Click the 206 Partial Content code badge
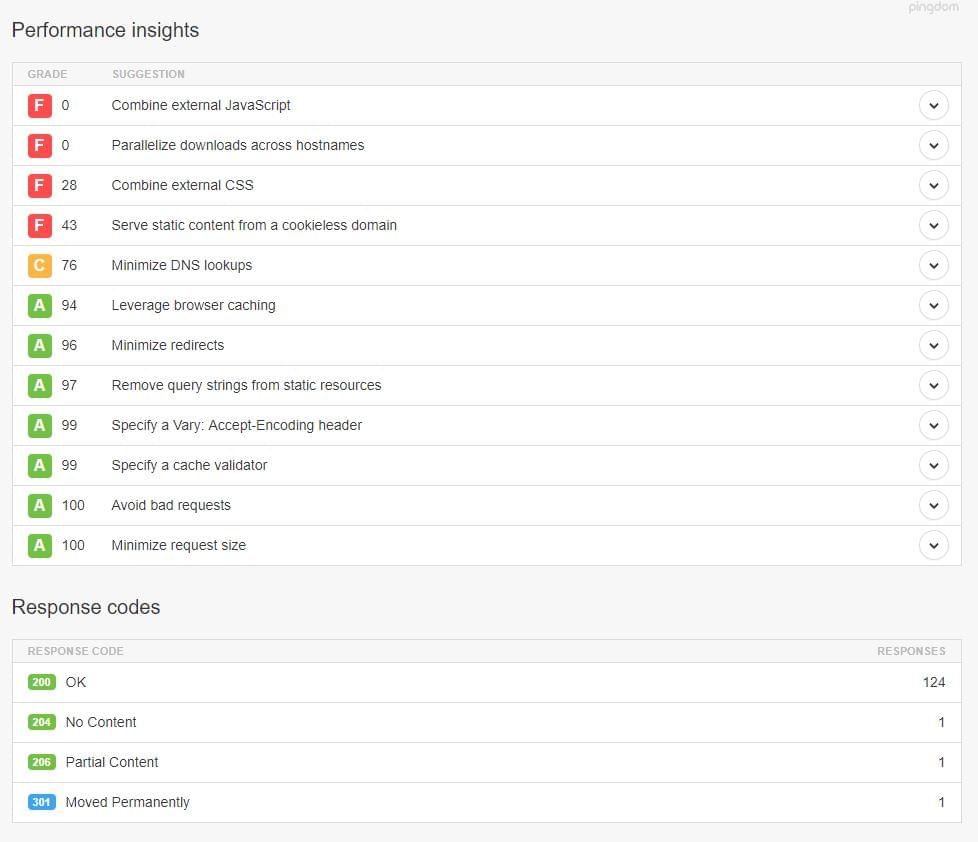978x842 pixels. 42,762
